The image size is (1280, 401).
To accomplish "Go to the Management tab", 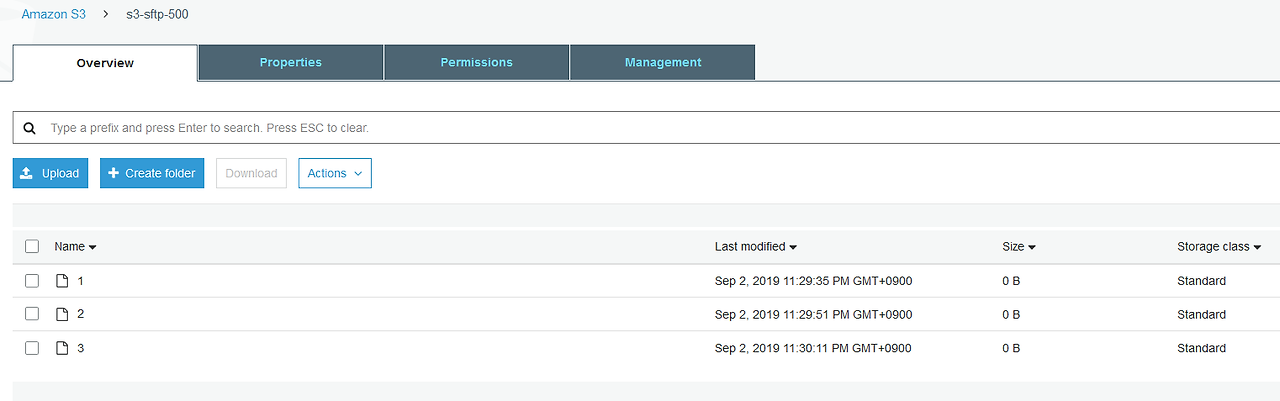I will [x=663, y=62].
